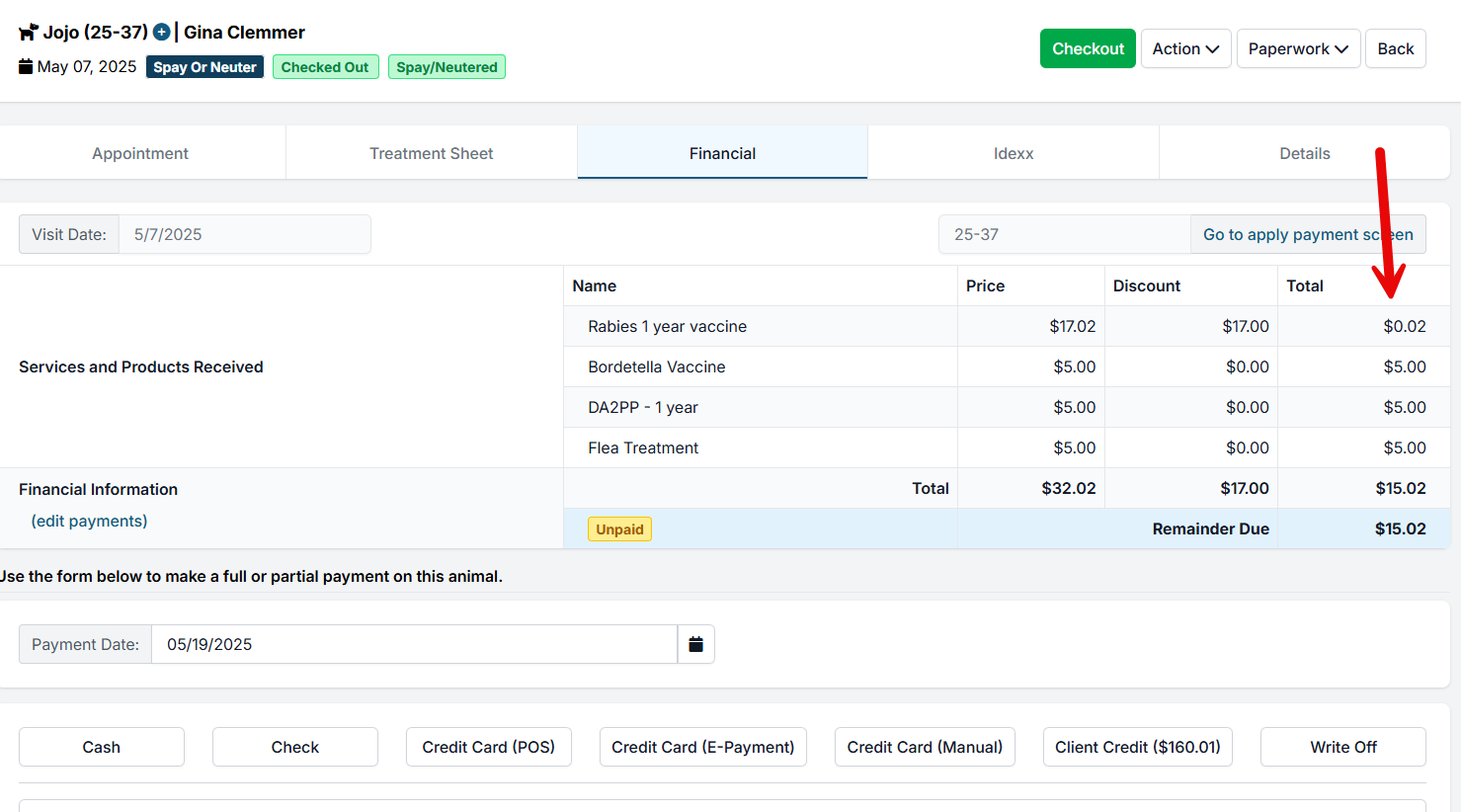Screen dimensions: 1461x812
Task: Follow the edit payments link
Action: 89,521
